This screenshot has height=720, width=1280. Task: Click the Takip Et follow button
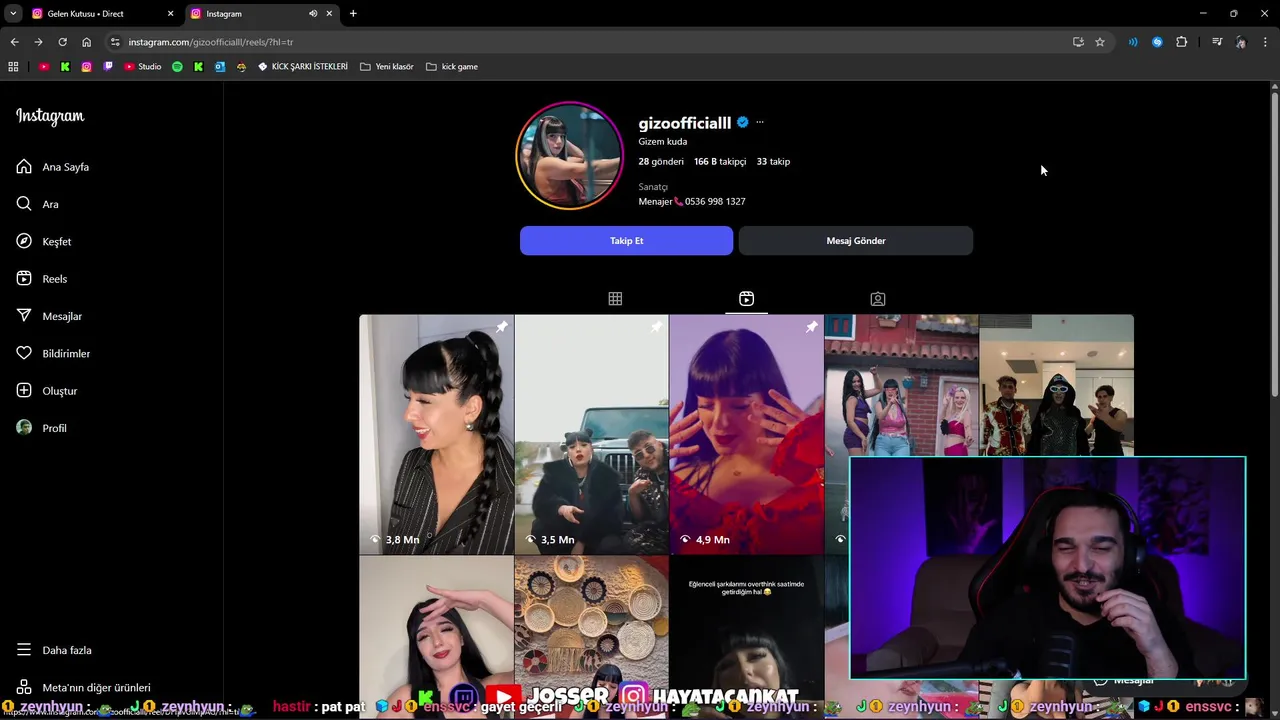(626, 241)
